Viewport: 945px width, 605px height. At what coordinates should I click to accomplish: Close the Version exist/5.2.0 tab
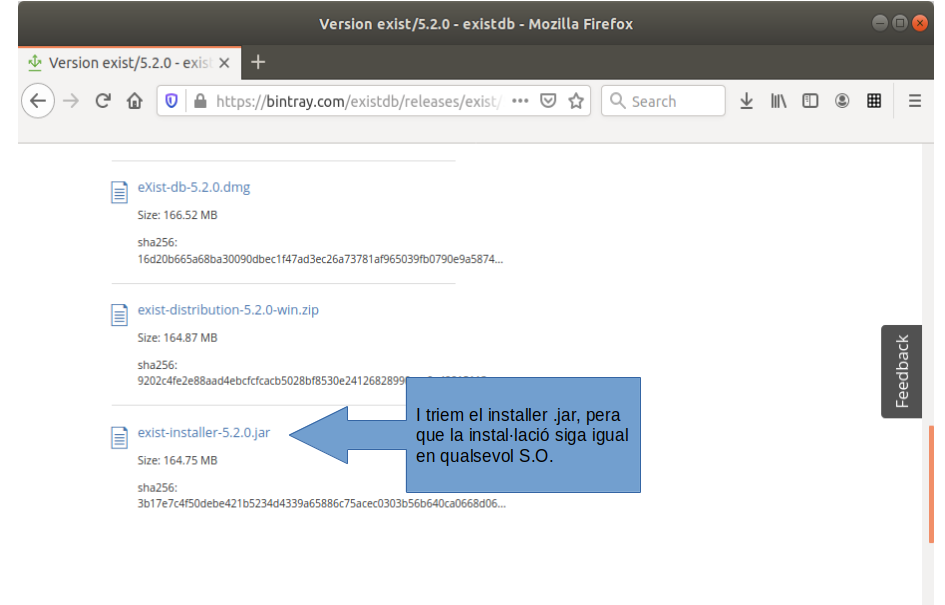point(224,63)
